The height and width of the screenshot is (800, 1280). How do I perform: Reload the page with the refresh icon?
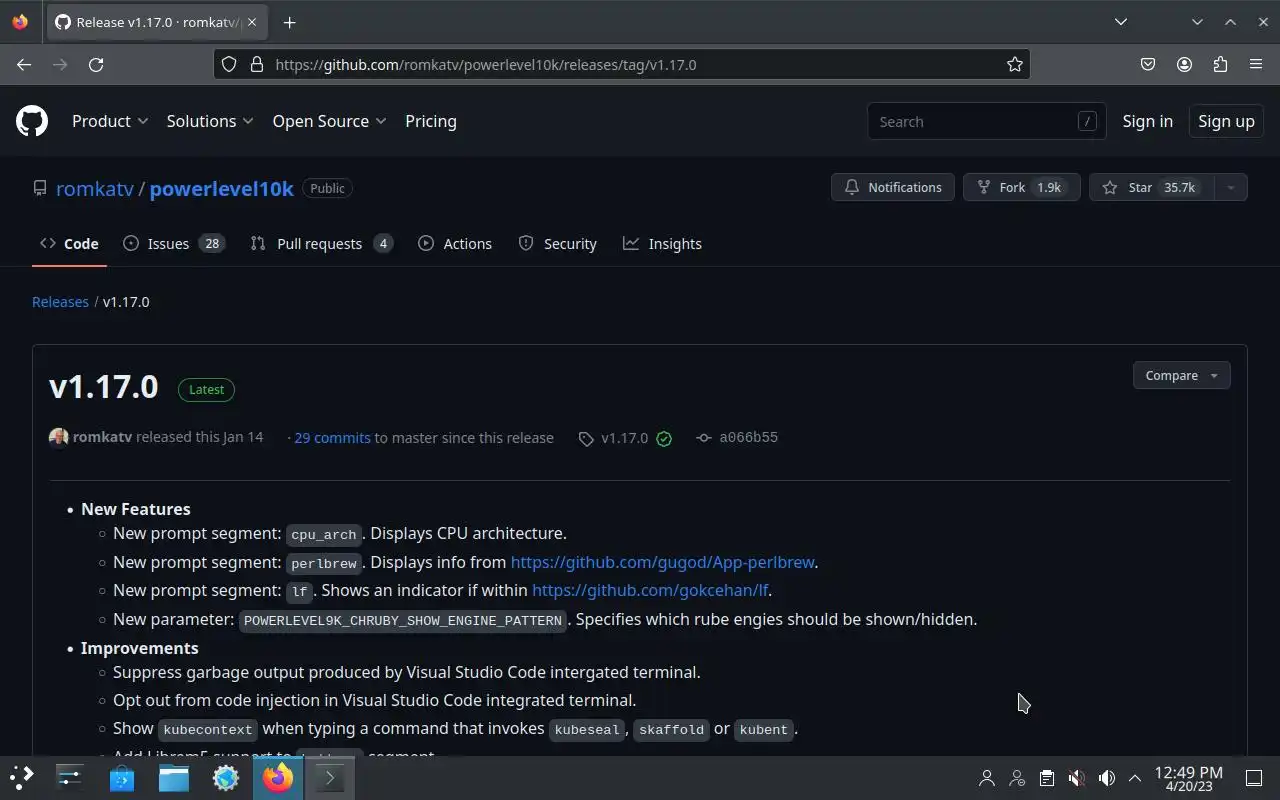(x=96, y=64)
